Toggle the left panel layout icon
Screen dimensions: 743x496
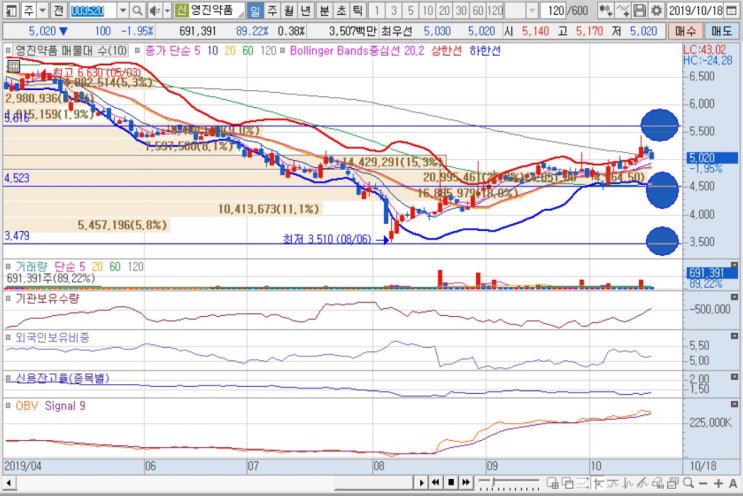pyautogui.click(x=11, y=10)
